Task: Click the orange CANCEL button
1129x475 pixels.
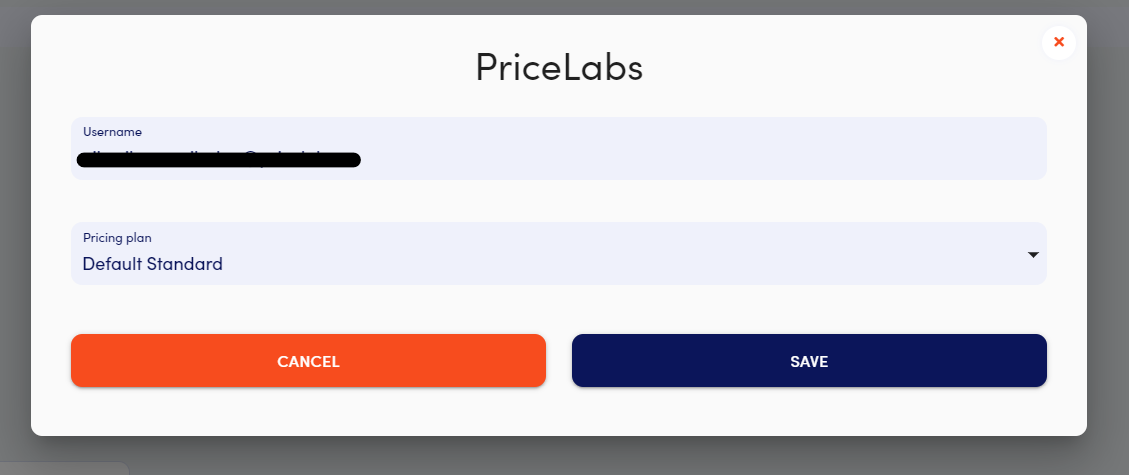Action: [308, 361]
